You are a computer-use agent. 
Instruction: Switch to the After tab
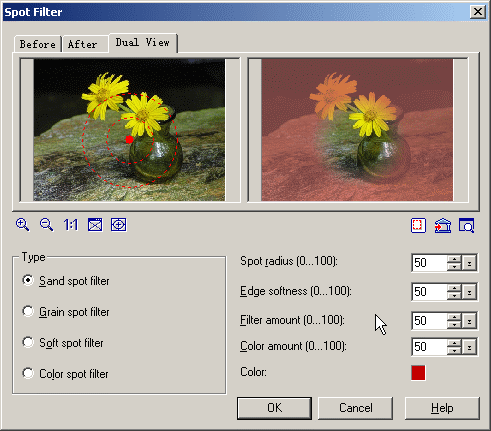pyautogui.click(x=85, y=44)
